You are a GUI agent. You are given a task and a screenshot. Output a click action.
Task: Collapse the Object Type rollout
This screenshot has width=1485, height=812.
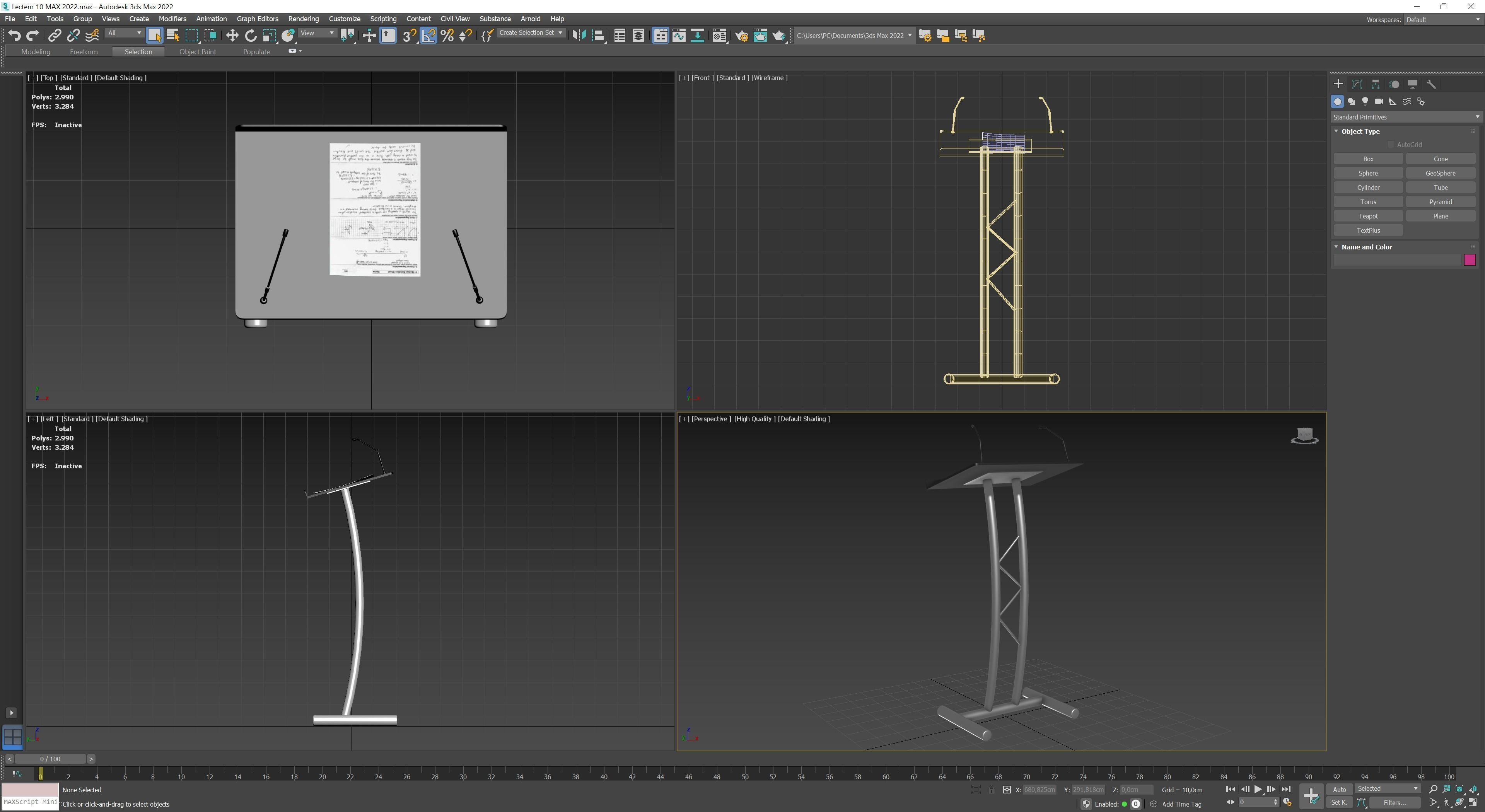tap(1336, 131)
